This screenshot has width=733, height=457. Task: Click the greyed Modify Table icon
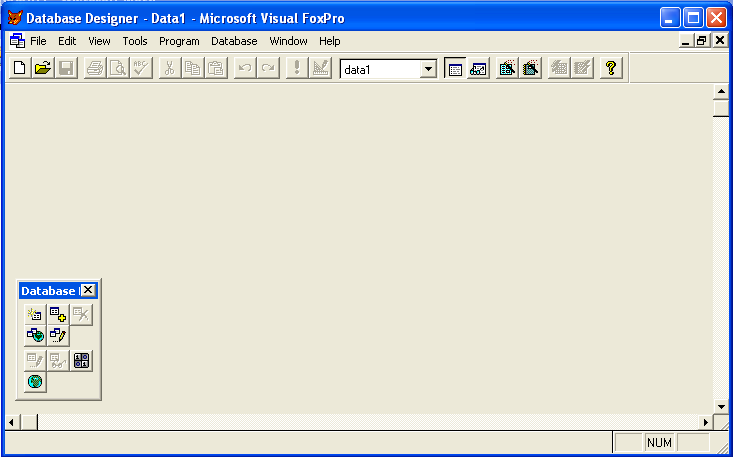[x=35, y=361]
